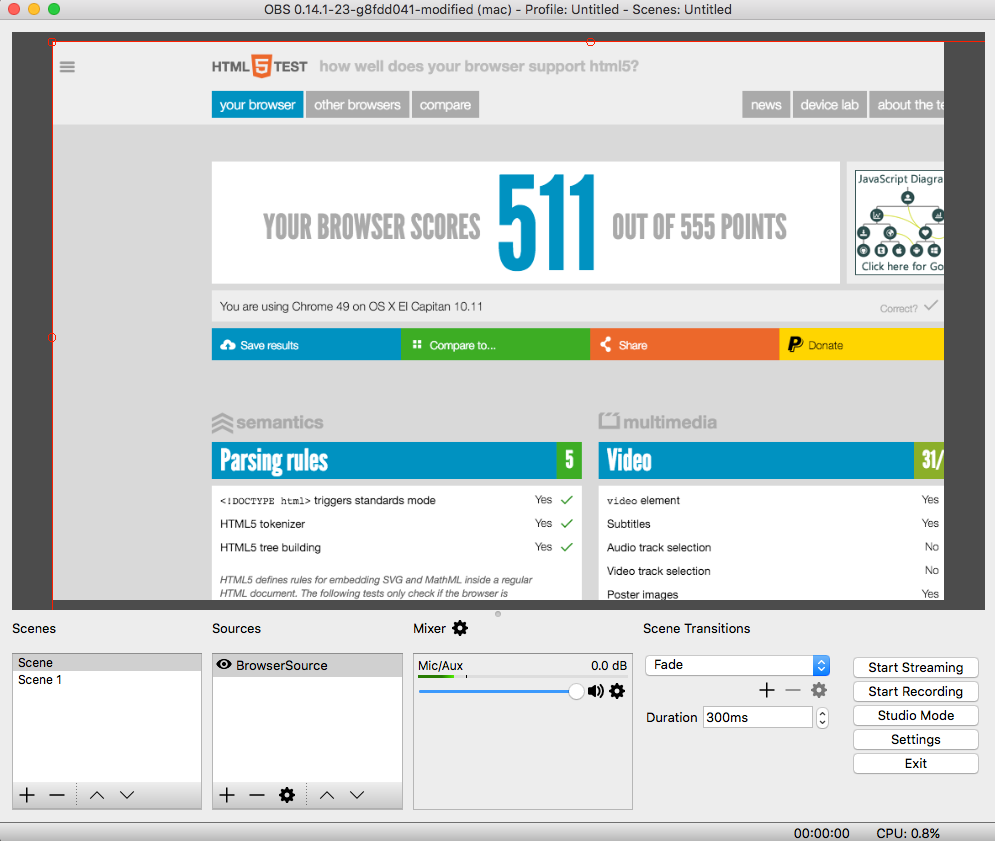The width and height of the screenshot is (995, 841).
Task: Remove scene transition with minus icon
Action: coord(793,690)
